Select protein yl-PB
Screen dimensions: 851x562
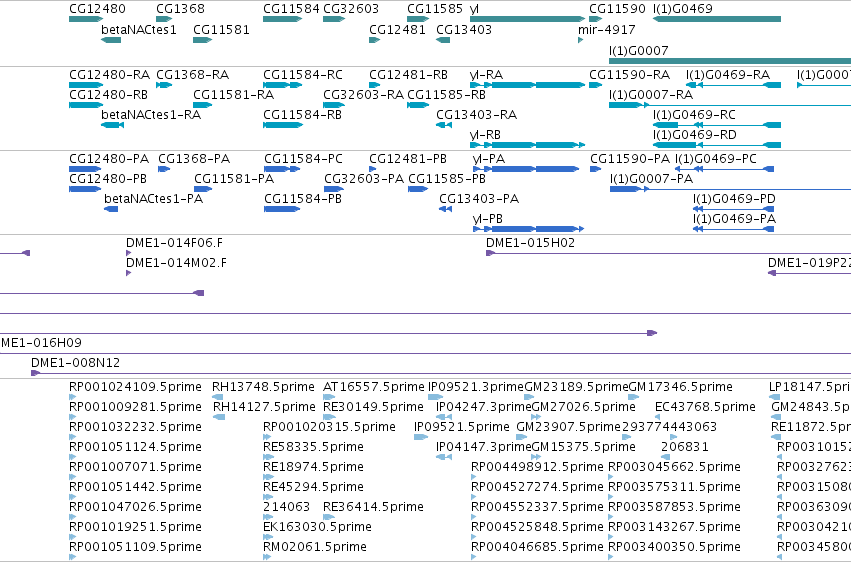point(488,219)
